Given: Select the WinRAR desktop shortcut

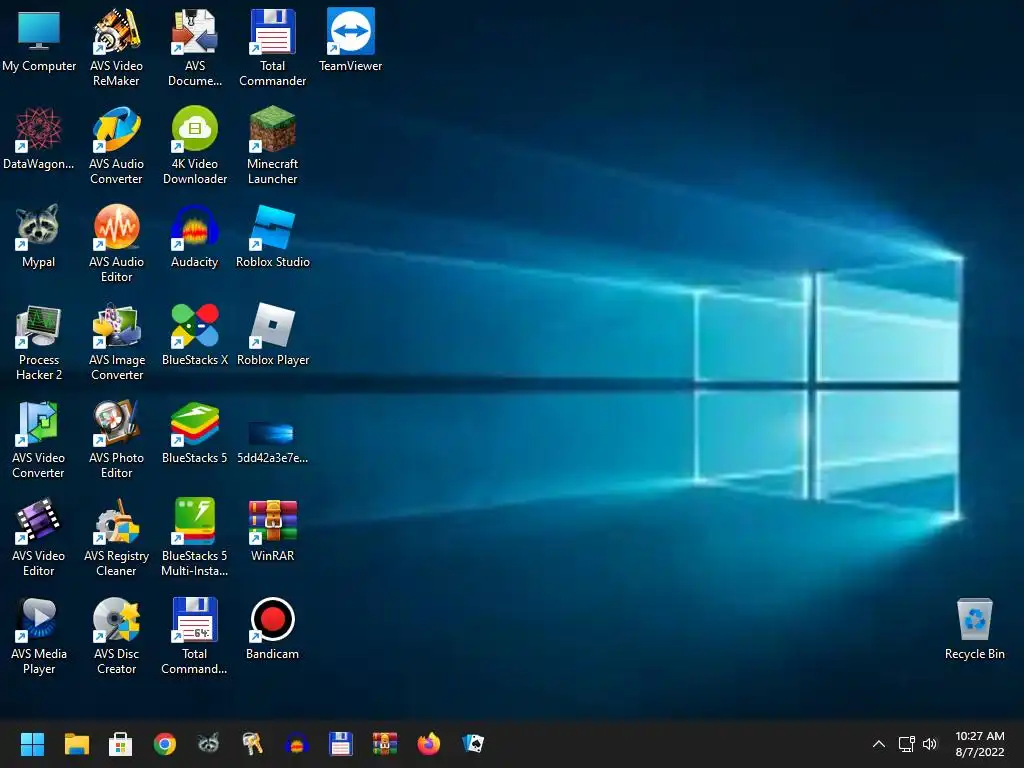Looking at the screenshot, I should 272,530.
